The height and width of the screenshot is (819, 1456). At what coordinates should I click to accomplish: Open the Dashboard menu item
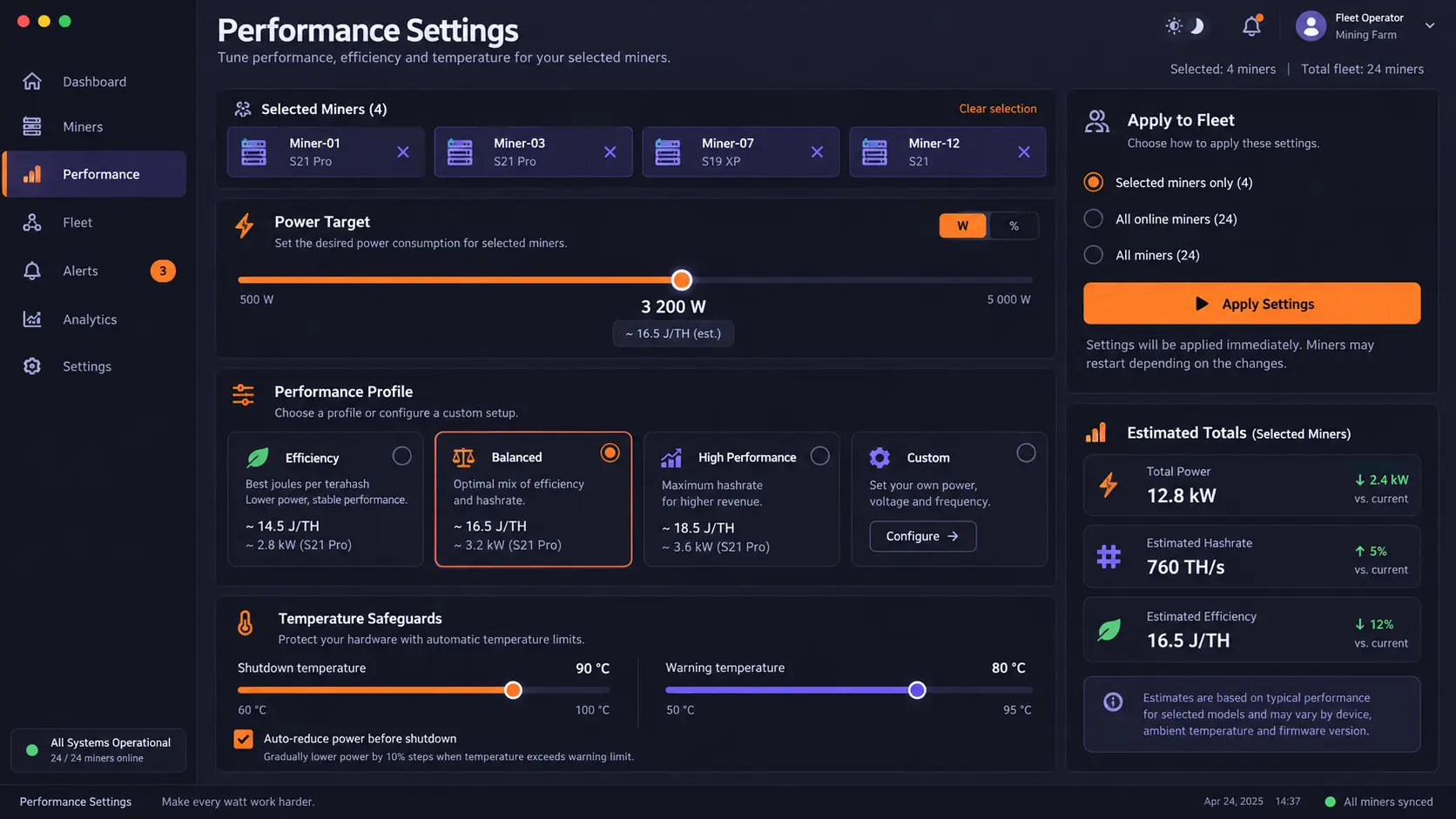click(94, 82)
